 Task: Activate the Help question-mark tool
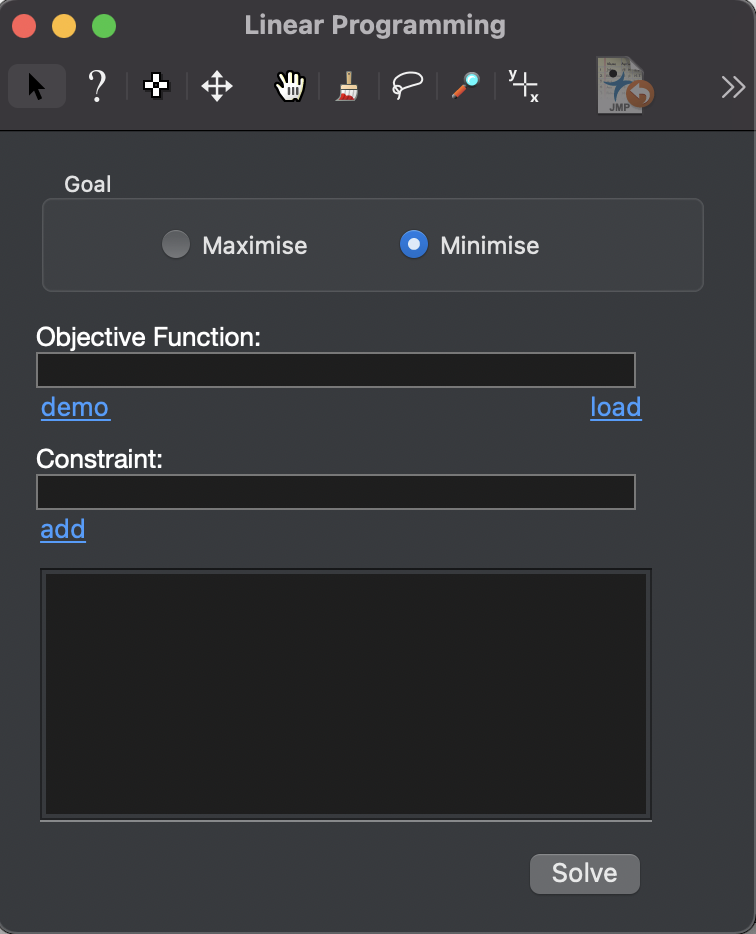point(96,87)
